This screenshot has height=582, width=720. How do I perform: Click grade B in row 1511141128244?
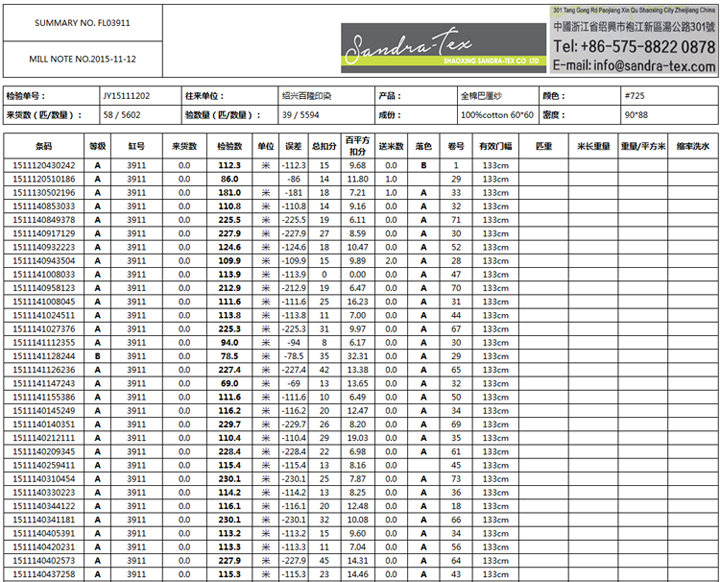tap(97, 356)
